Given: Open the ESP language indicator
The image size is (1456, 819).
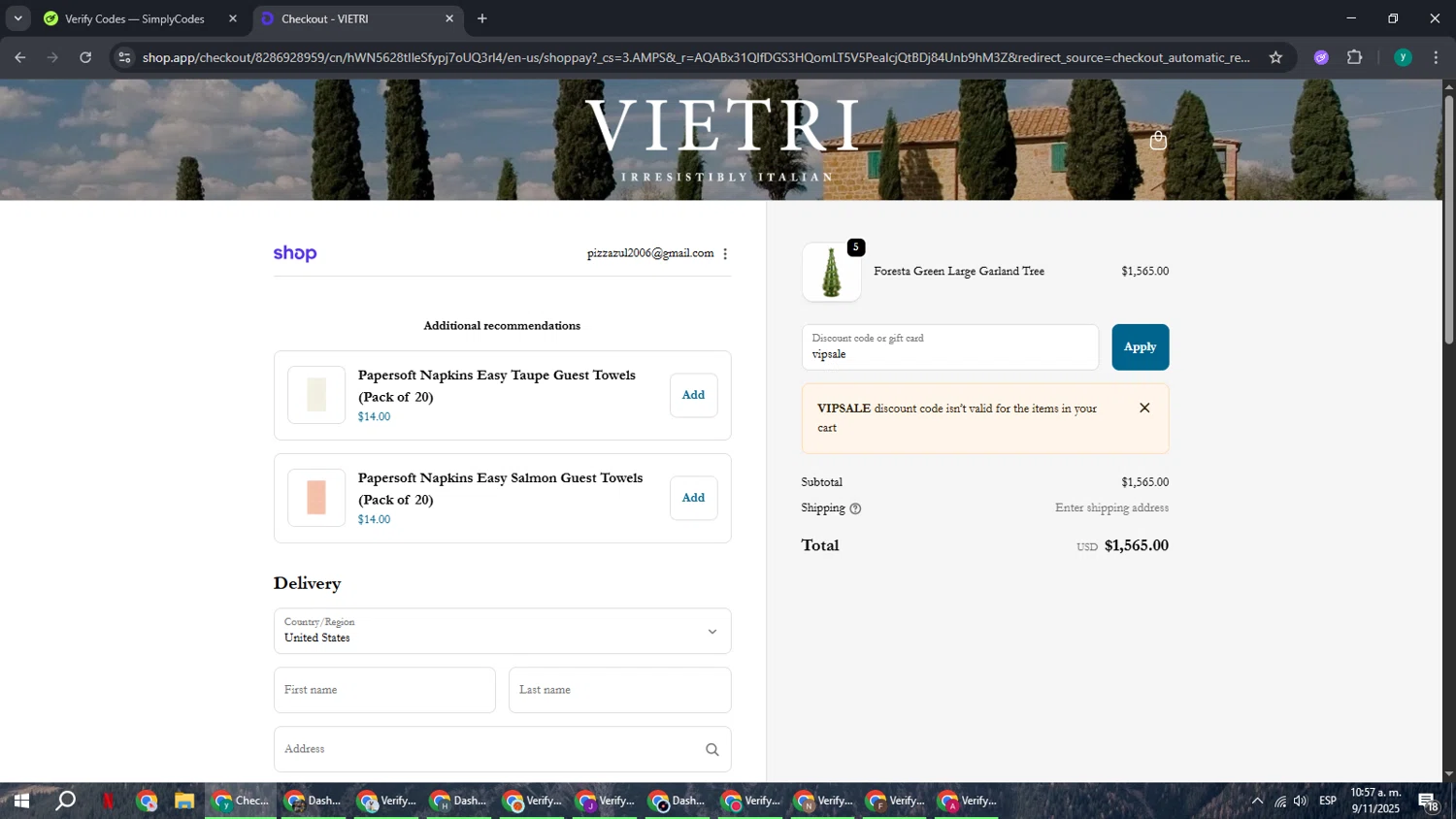Looking at the screenshot, I should pyautogui.click(x=1327, y=801).
